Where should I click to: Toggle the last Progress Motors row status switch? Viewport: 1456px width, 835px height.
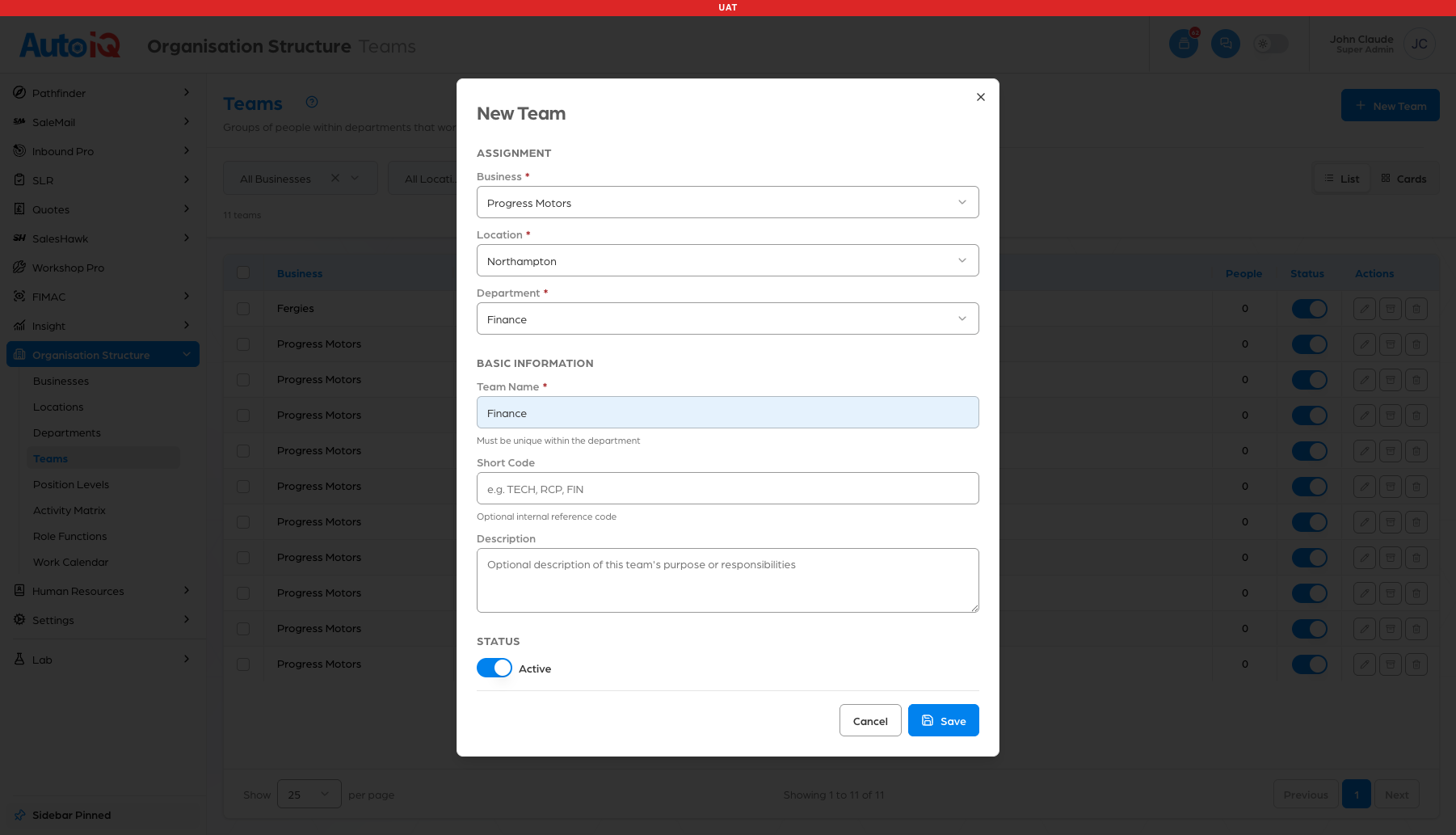[1310, 664]
